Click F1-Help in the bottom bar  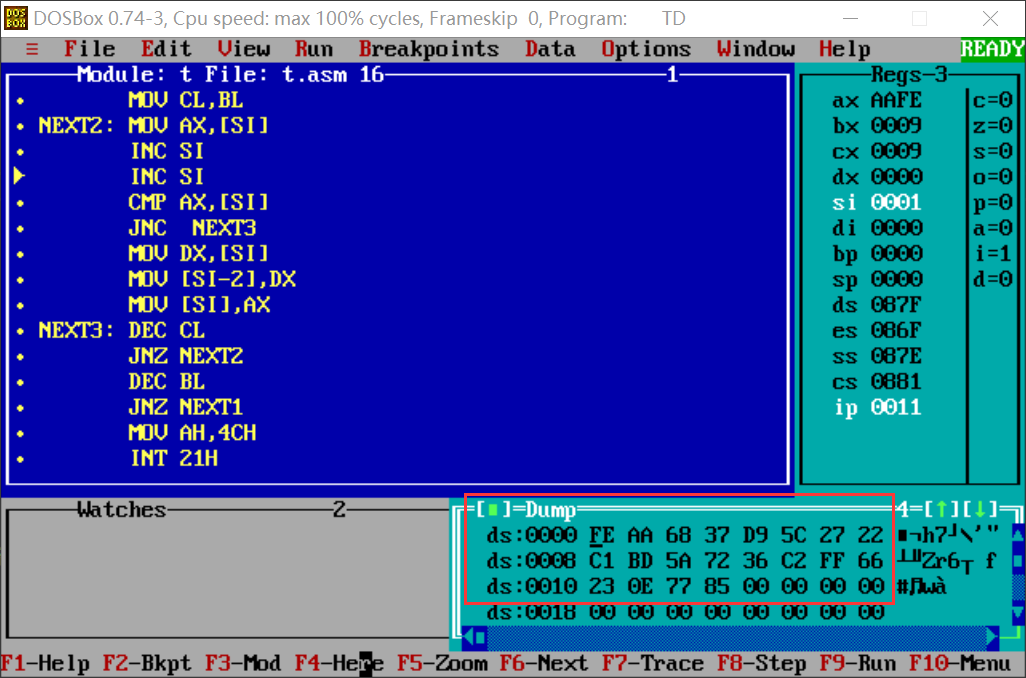[45, 664]
